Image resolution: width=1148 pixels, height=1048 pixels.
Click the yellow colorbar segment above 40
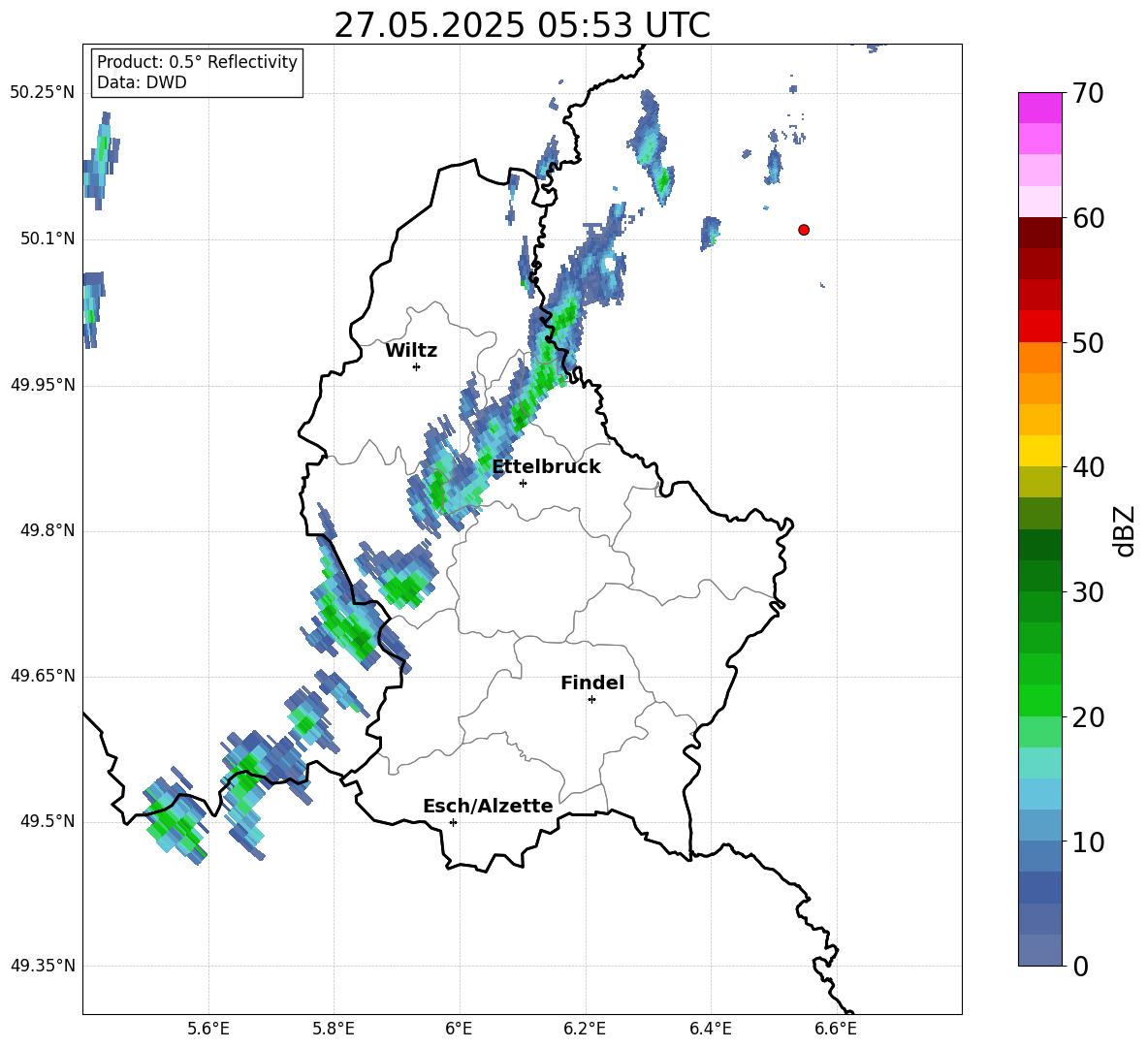point(1040,451)
